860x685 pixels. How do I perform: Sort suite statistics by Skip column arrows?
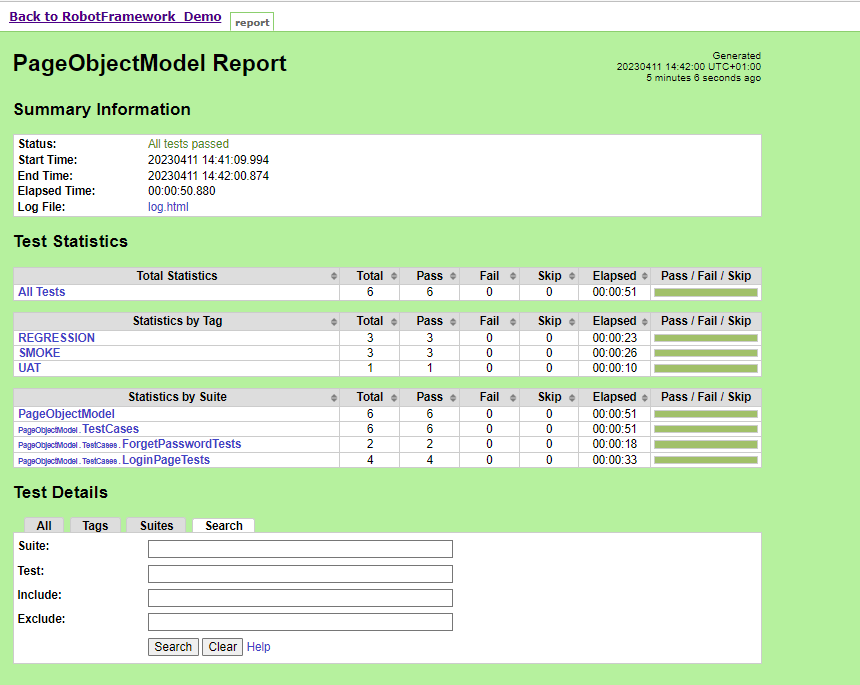pos(573,398)
